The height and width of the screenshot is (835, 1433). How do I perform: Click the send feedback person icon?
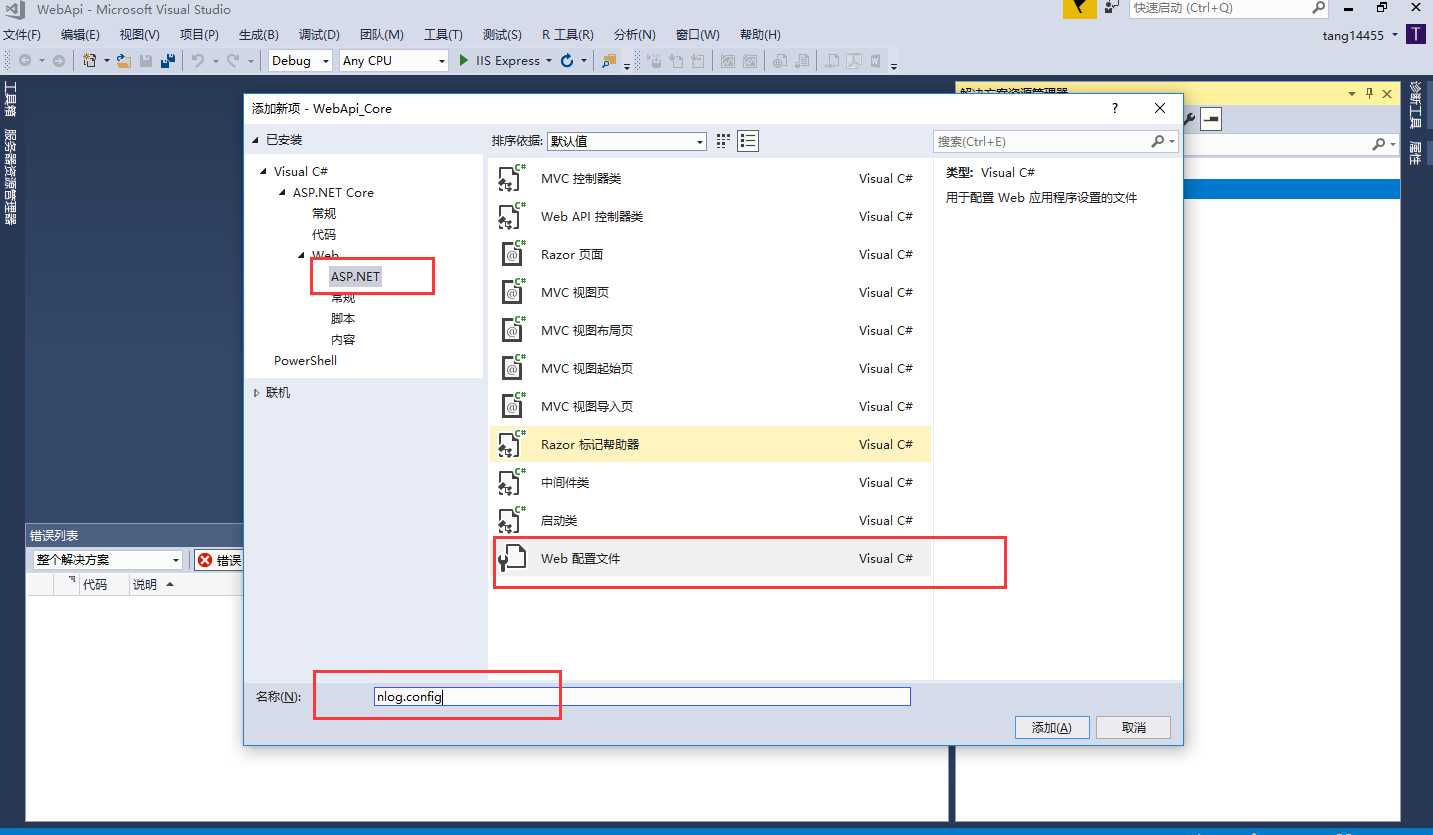pyautogui.click(x=1112, y=8)
